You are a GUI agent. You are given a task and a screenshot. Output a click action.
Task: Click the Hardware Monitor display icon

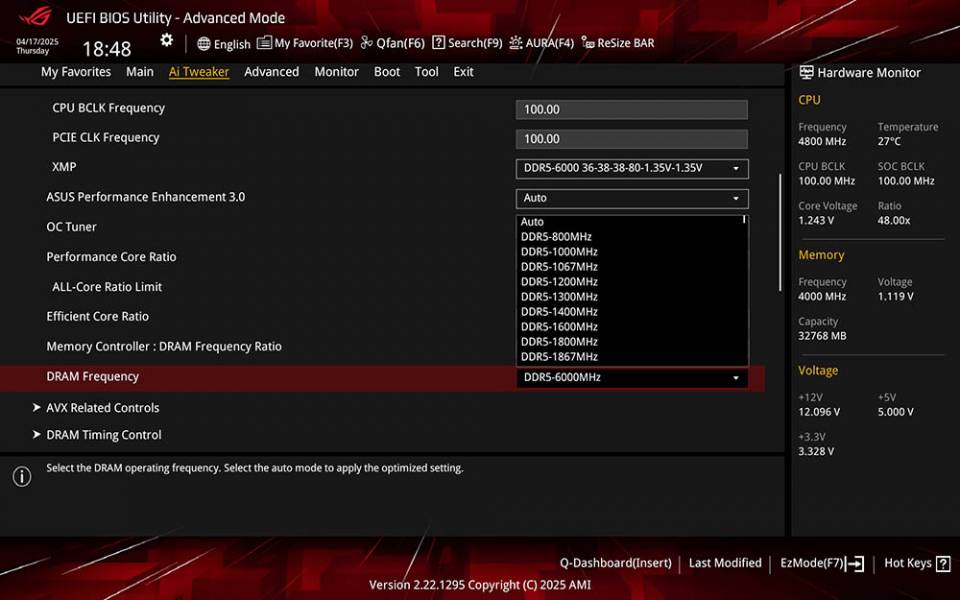click(806, 72)
